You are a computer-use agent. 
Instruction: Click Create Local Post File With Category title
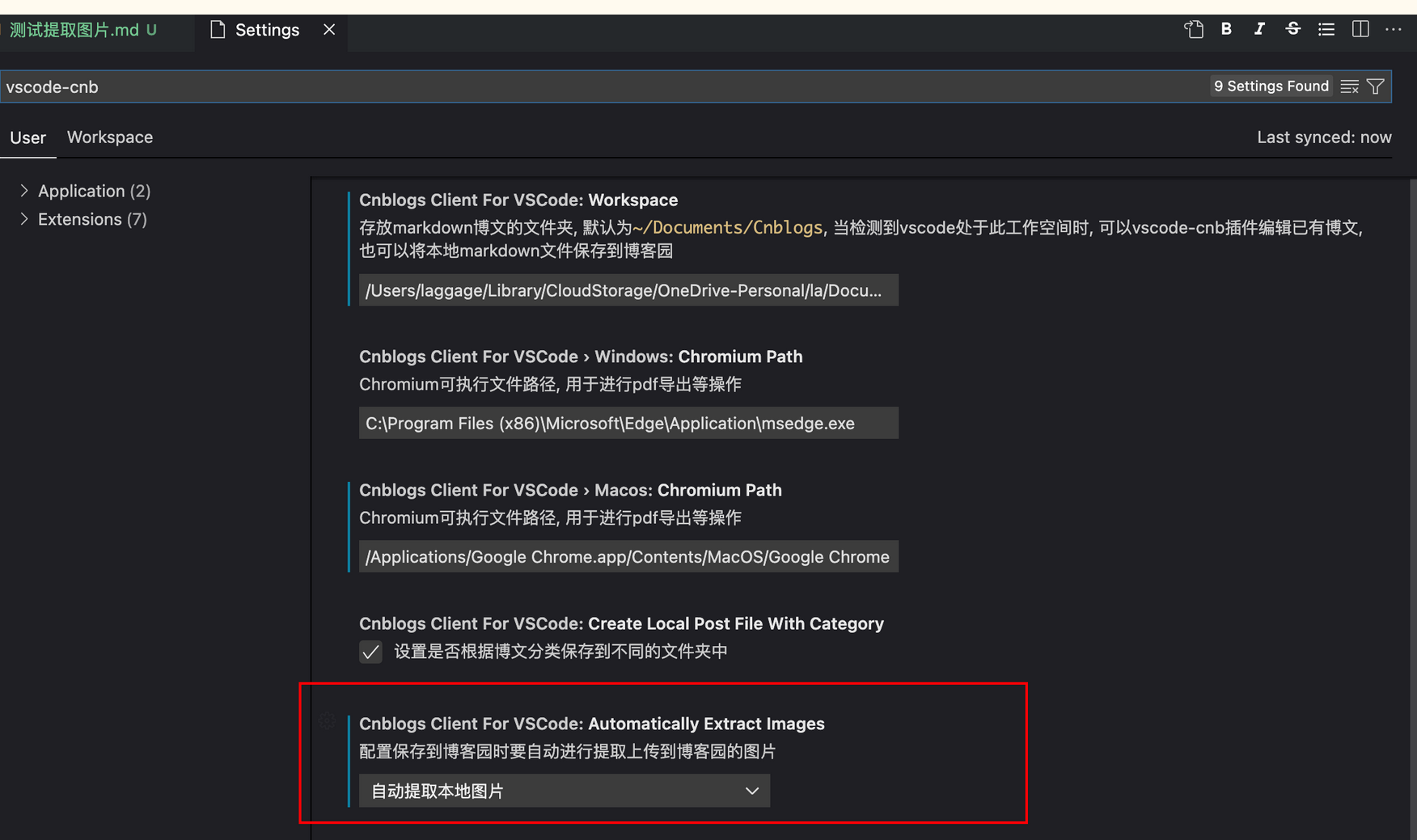click(621, 623)
